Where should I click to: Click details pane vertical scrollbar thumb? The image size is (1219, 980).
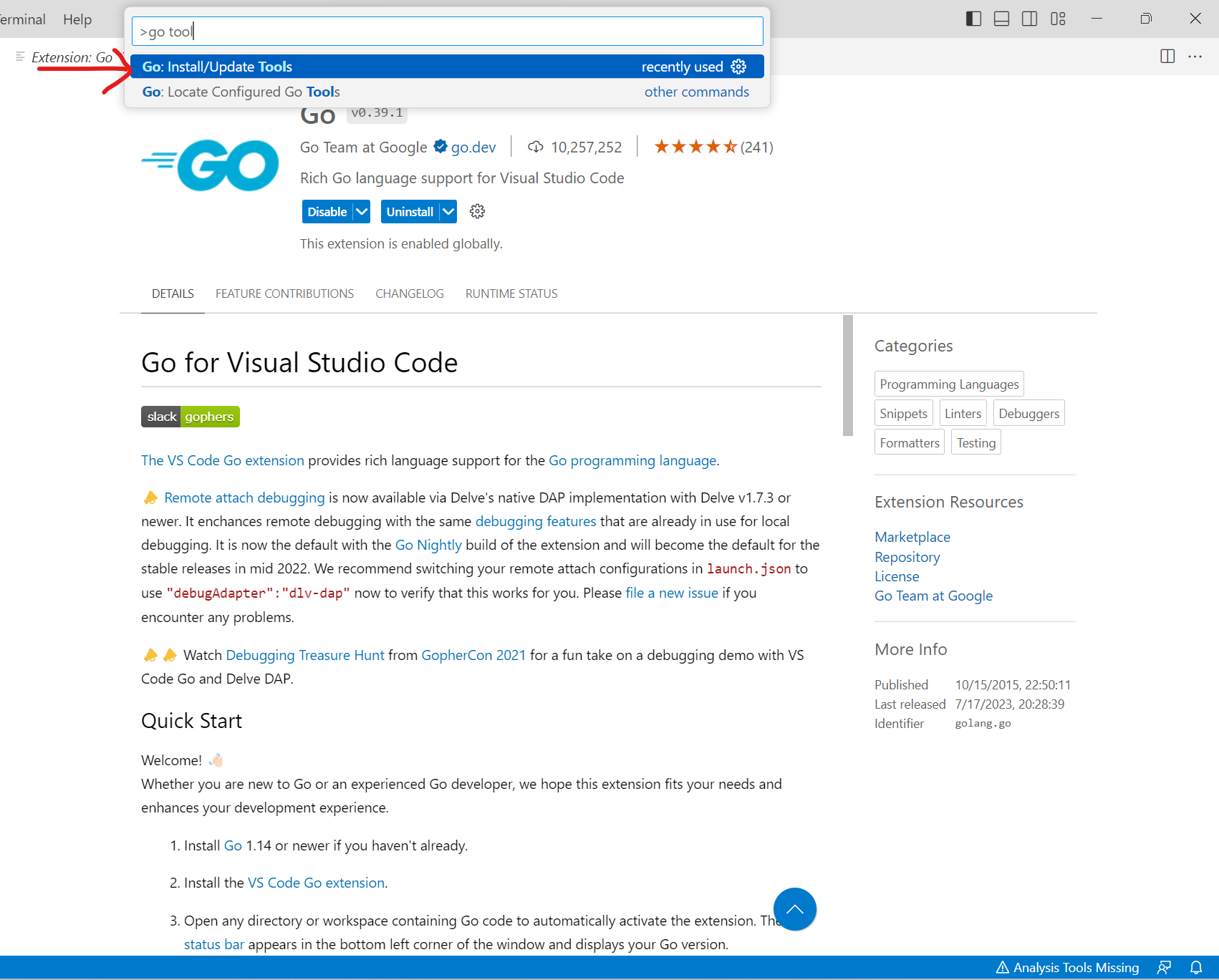click(848, 375)
